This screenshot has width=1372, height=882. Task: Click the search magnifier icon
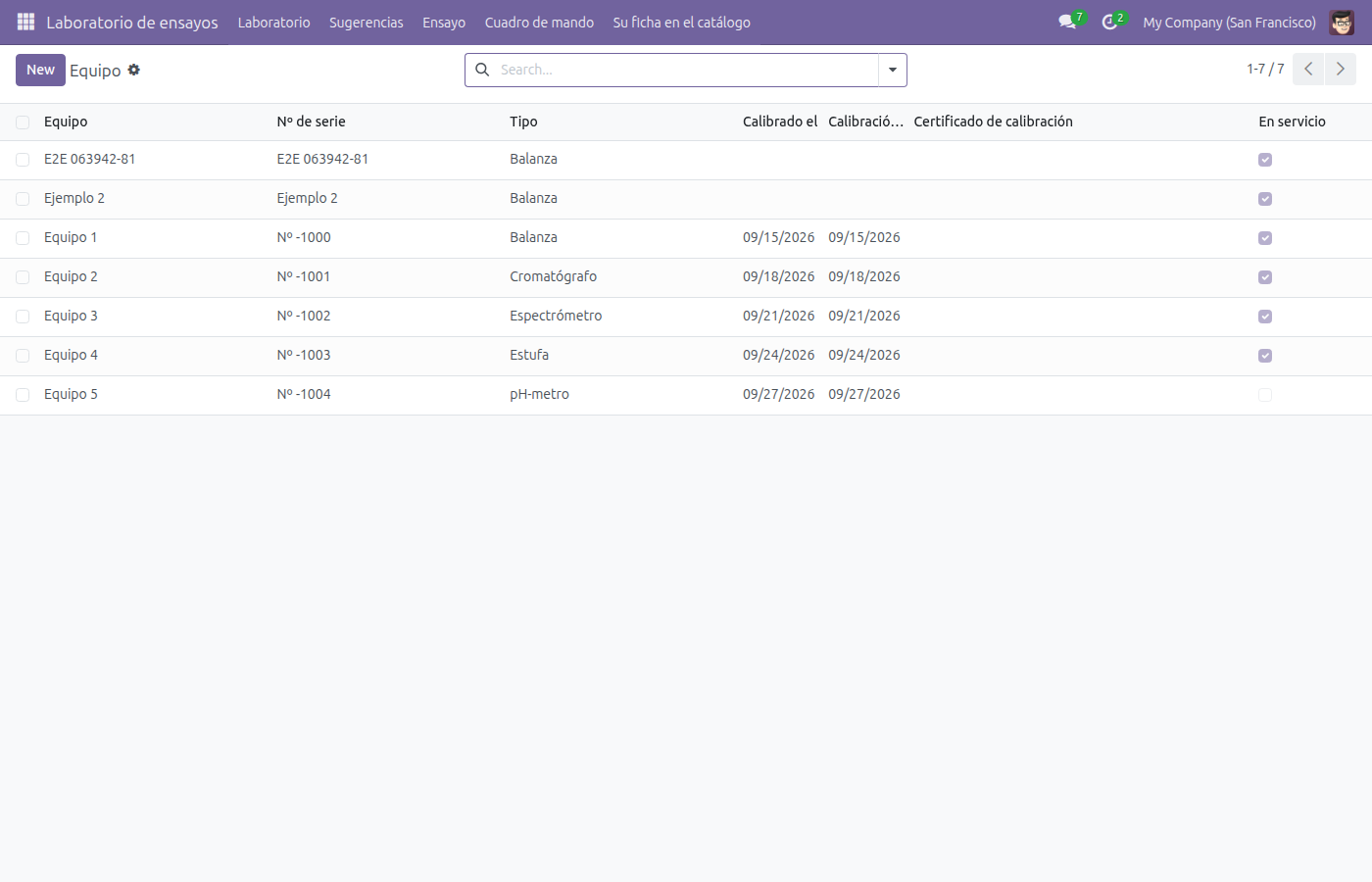482,70
